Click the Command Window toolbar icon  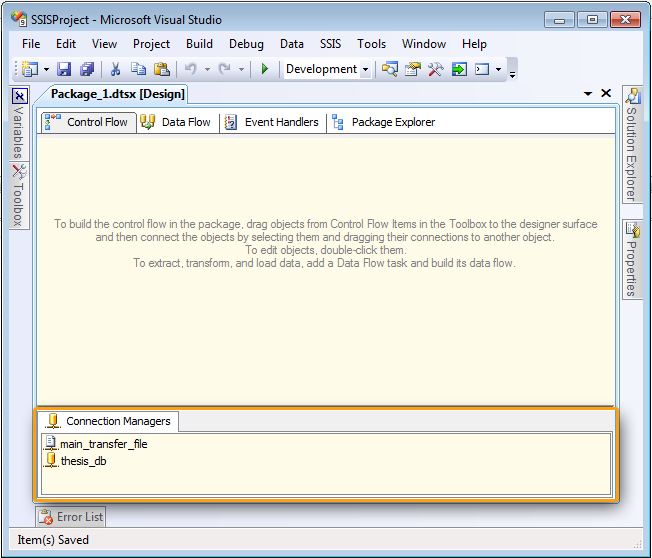tap(482, 69)
